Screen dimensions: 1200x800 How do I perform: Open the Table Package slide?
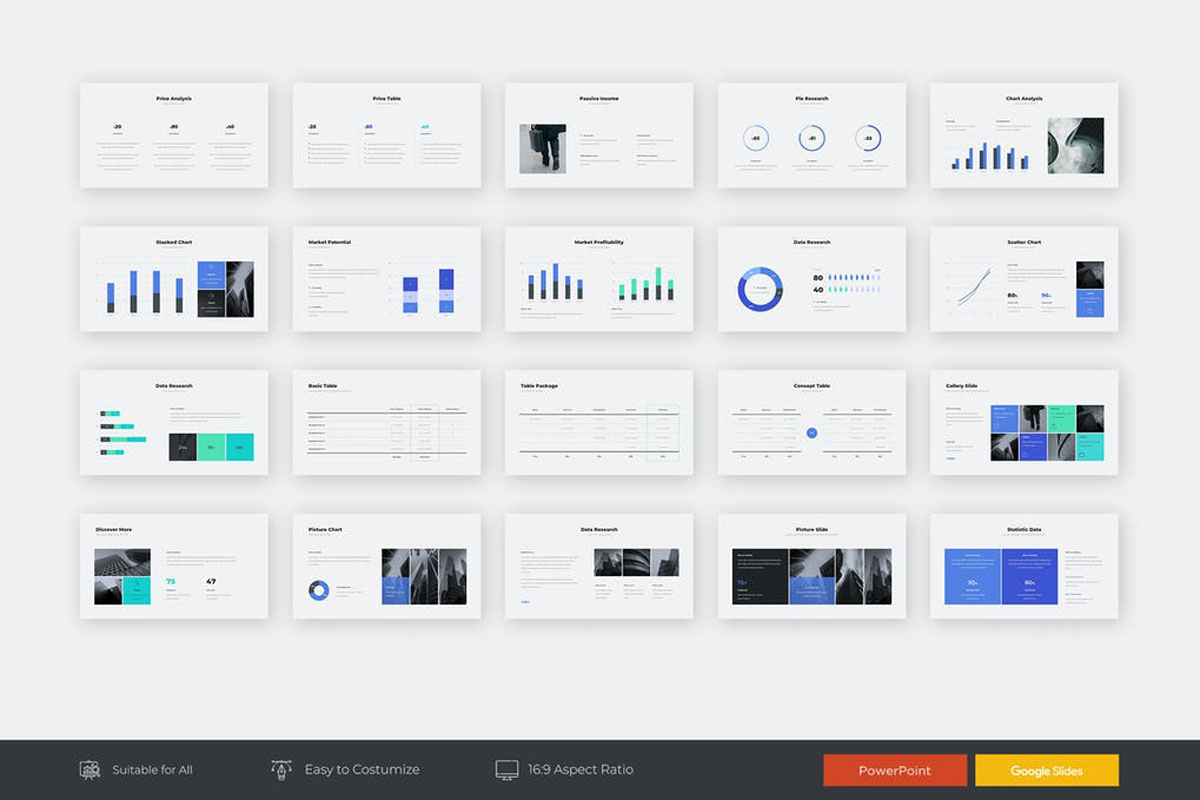(600, 421)
